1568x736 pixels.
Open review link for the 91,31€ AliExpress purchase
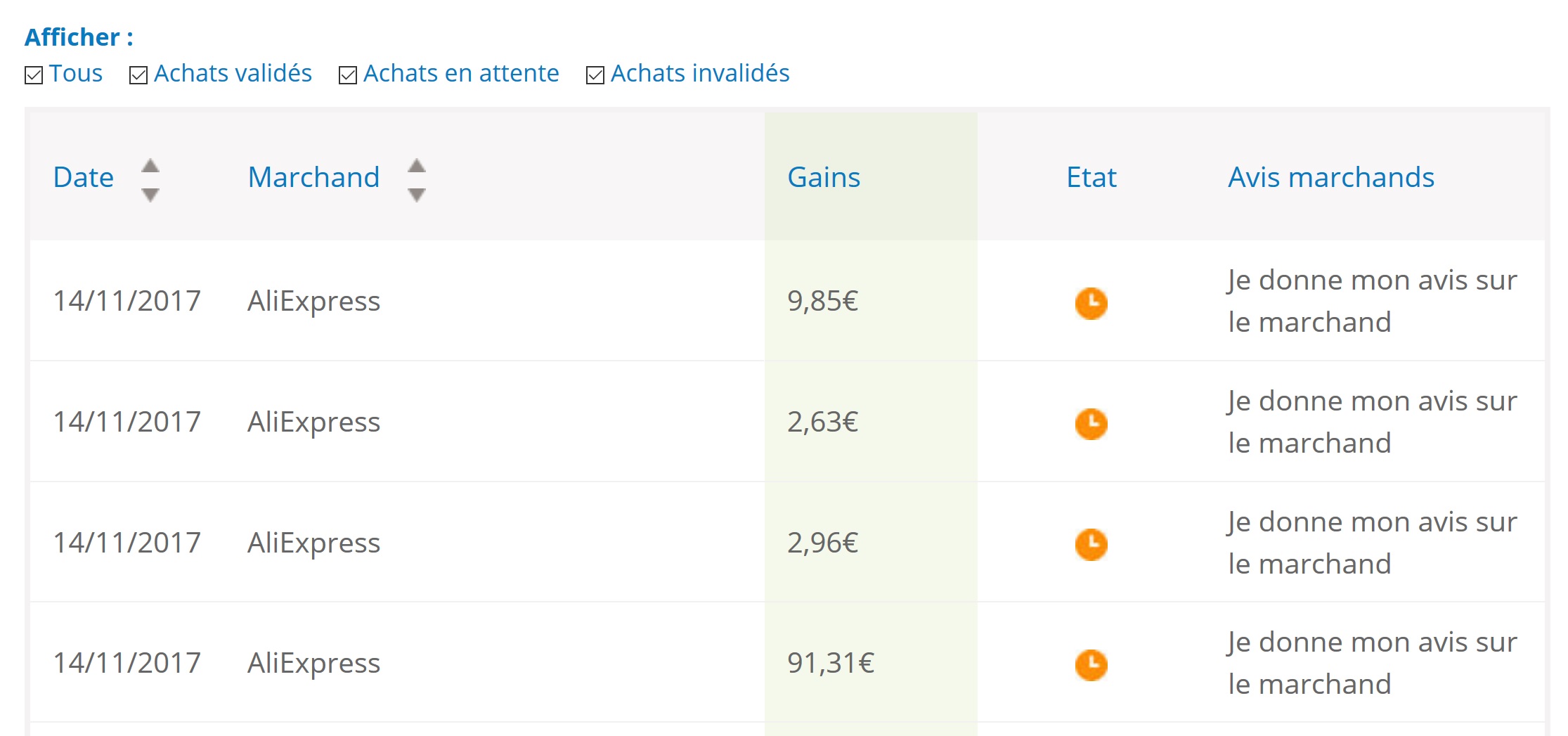point(1372,663)
